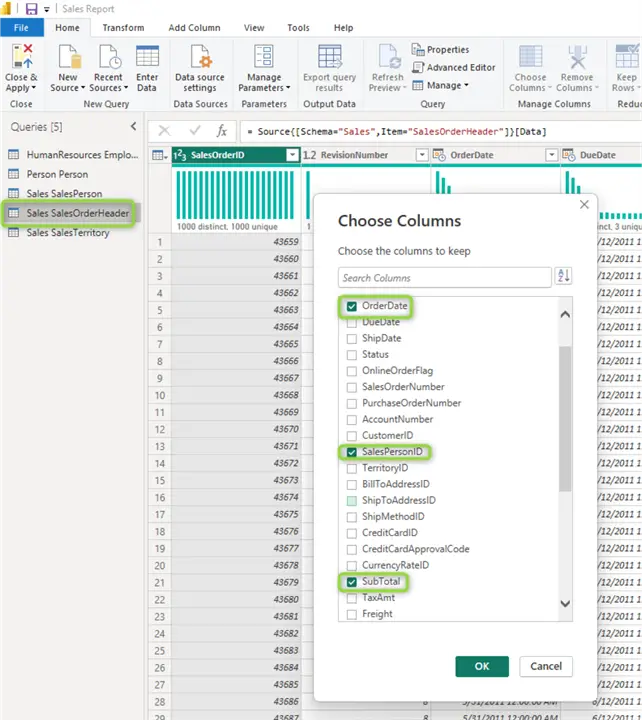Open query Properties
The height and width of the screenshot is (720, 642).
[440, 49]
